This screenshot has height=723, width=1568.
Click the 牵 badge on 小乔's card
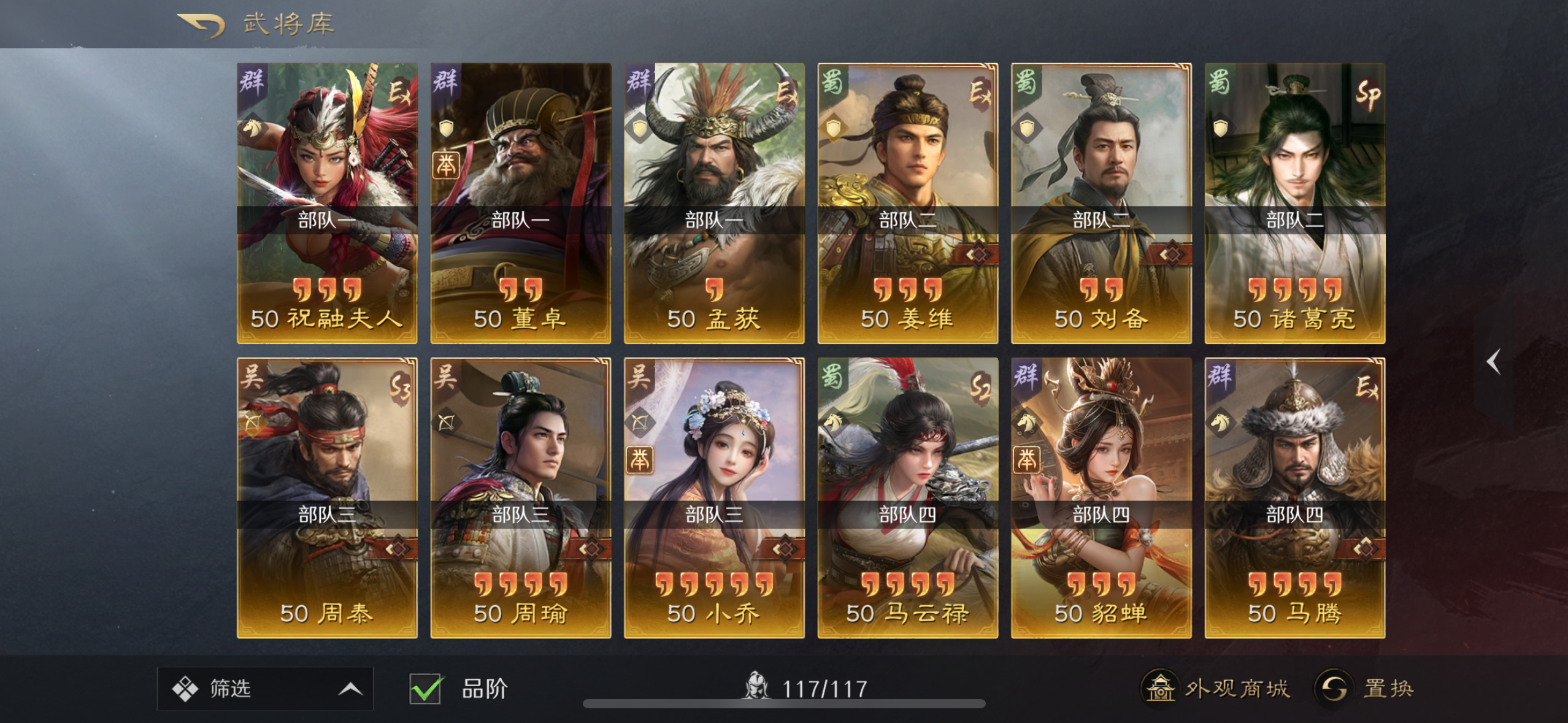(x=639, y=459)
